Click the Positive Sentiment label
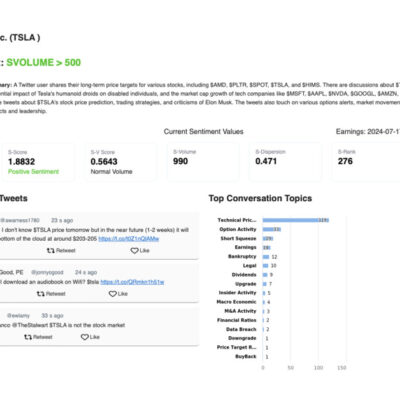 [x=33, y=172]
